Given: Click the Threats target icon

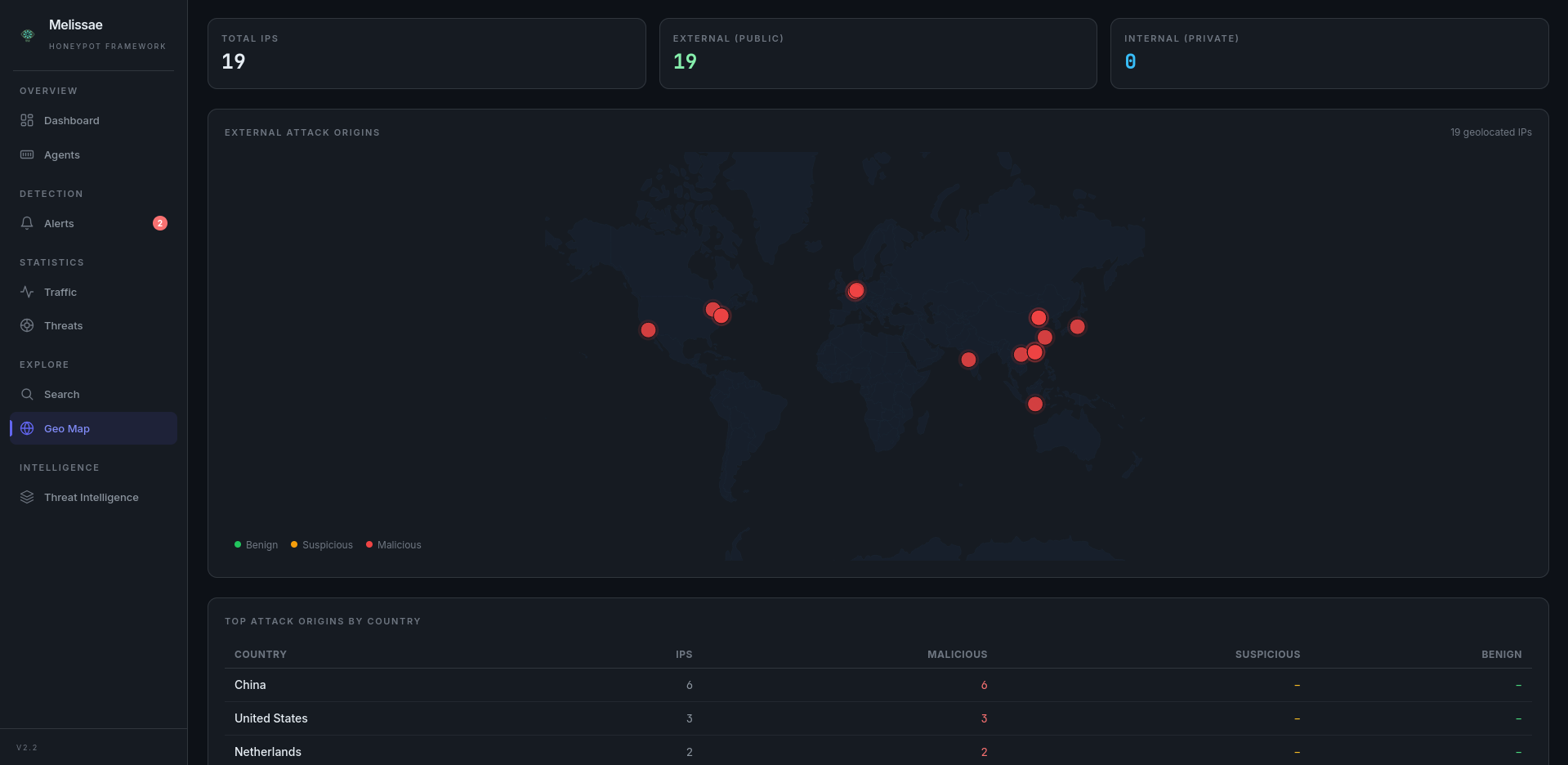Looking at the screenshot, I should click(27, 325).
